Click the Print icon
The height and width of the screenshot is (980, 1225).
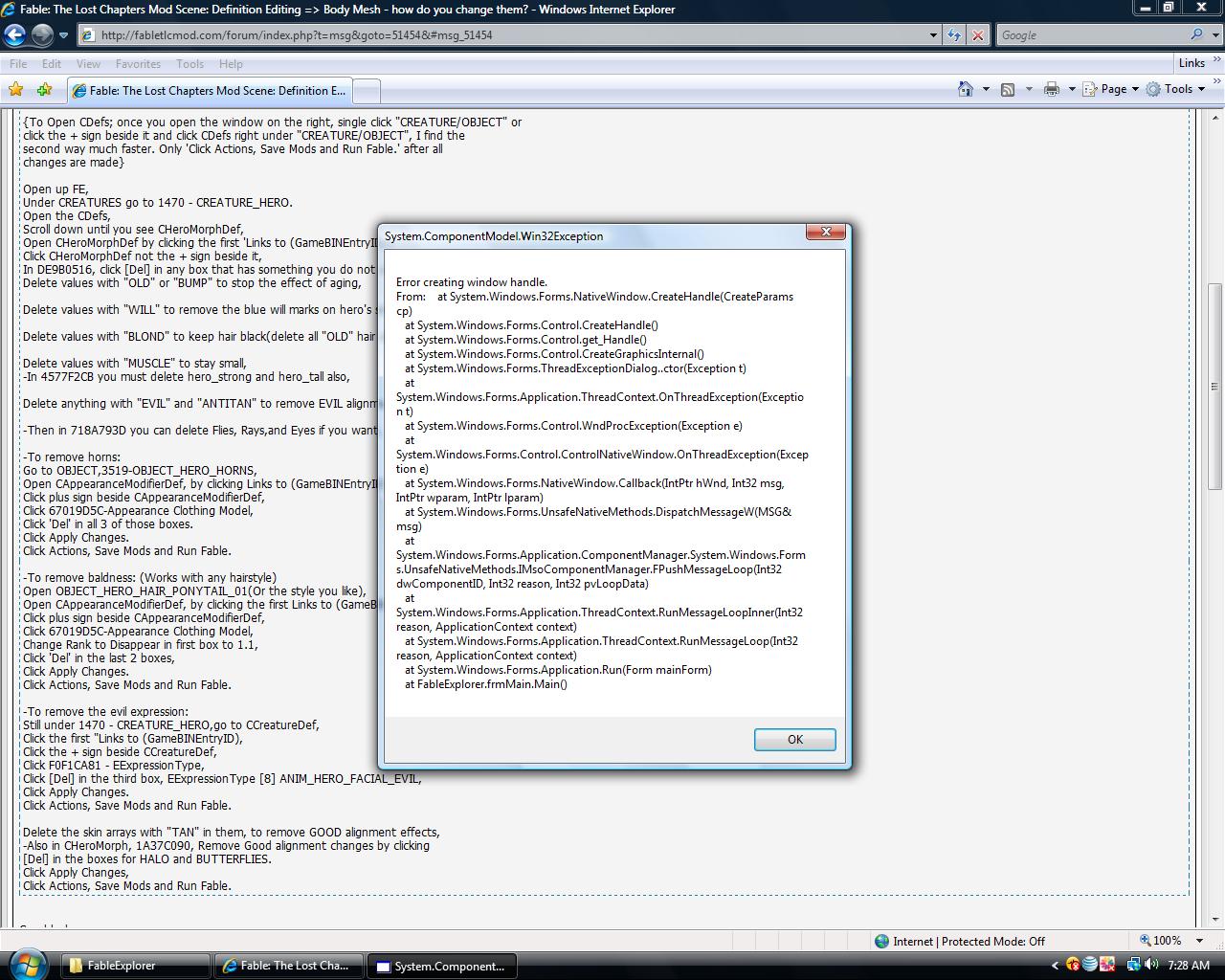[x=1052, y=89]
